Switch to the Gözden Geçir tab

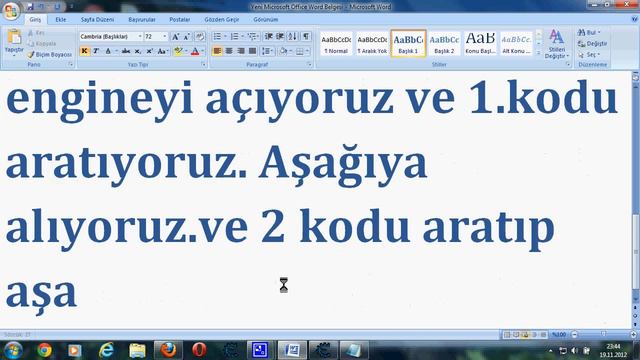coord(222,20)
